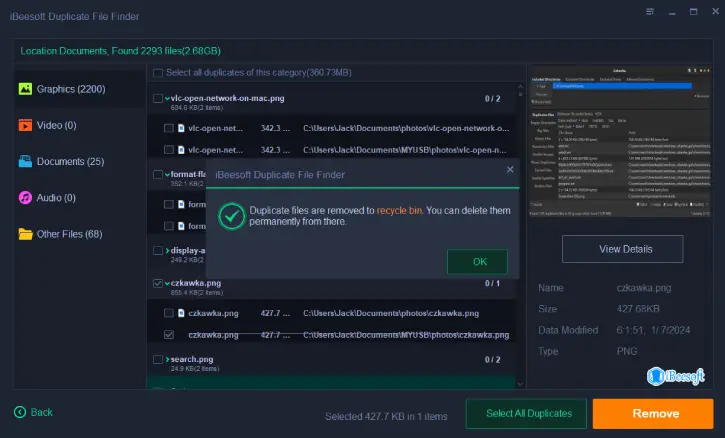Click the file icon of second vlc-open-net item under MYUSB
The height and width of the screenshot is (438, 725).
(x=181, y=150)
